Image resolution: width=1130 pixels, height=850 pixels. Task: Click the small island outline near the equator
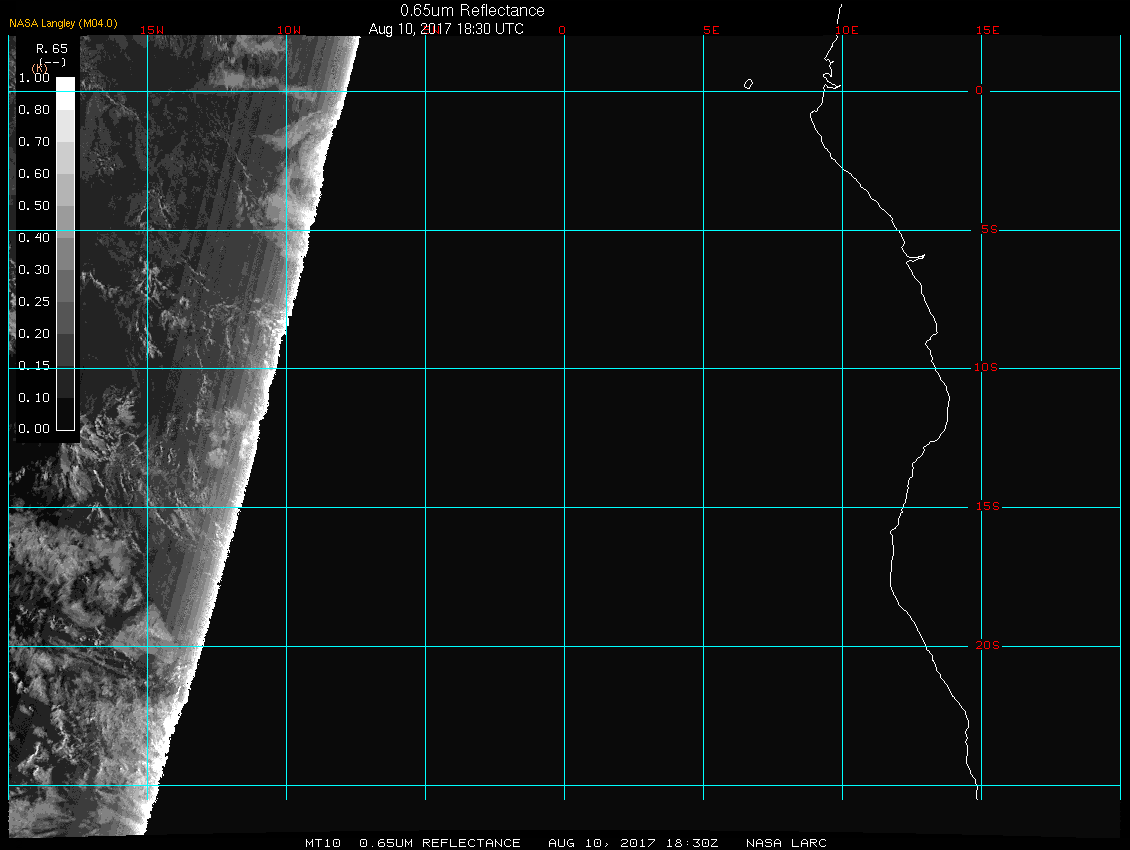pyautogui.click(x=748, y=84)
